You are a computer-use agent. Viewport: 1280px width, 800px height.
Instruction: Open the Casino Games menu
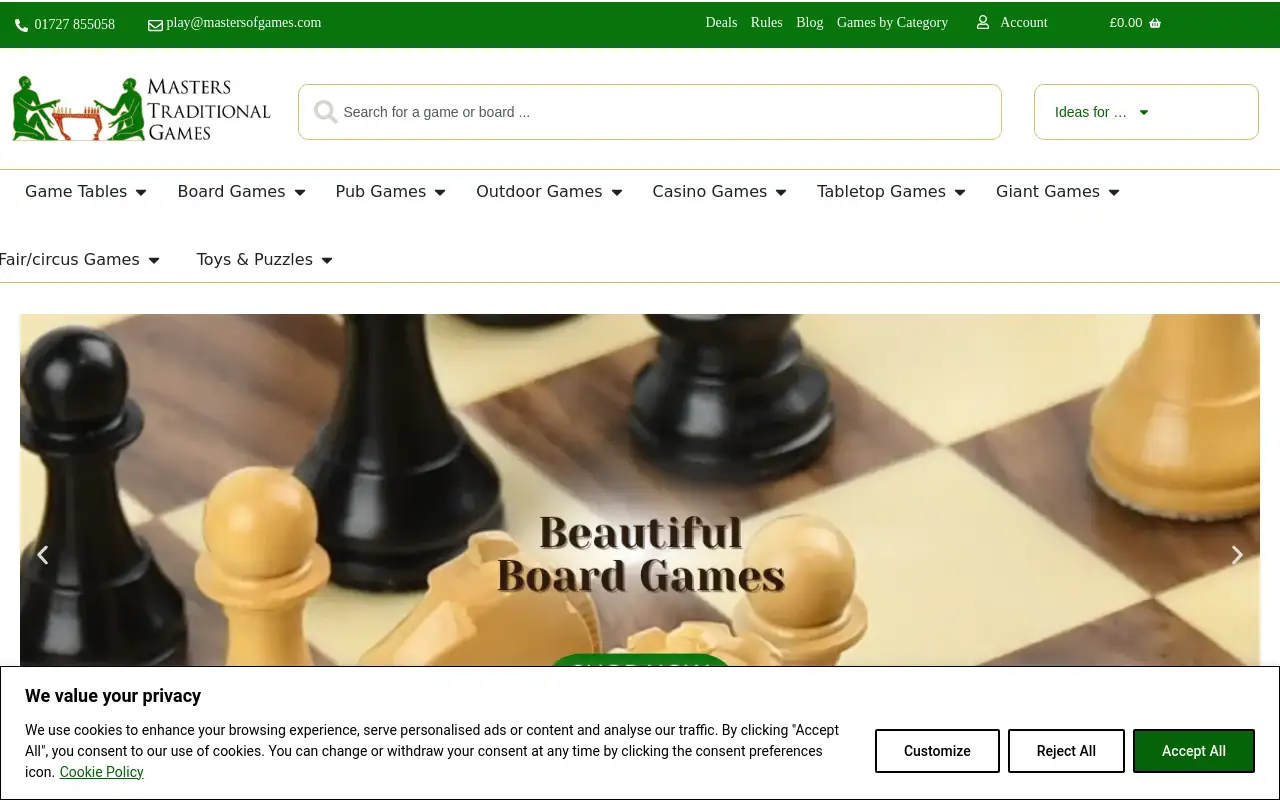[710, 191]
